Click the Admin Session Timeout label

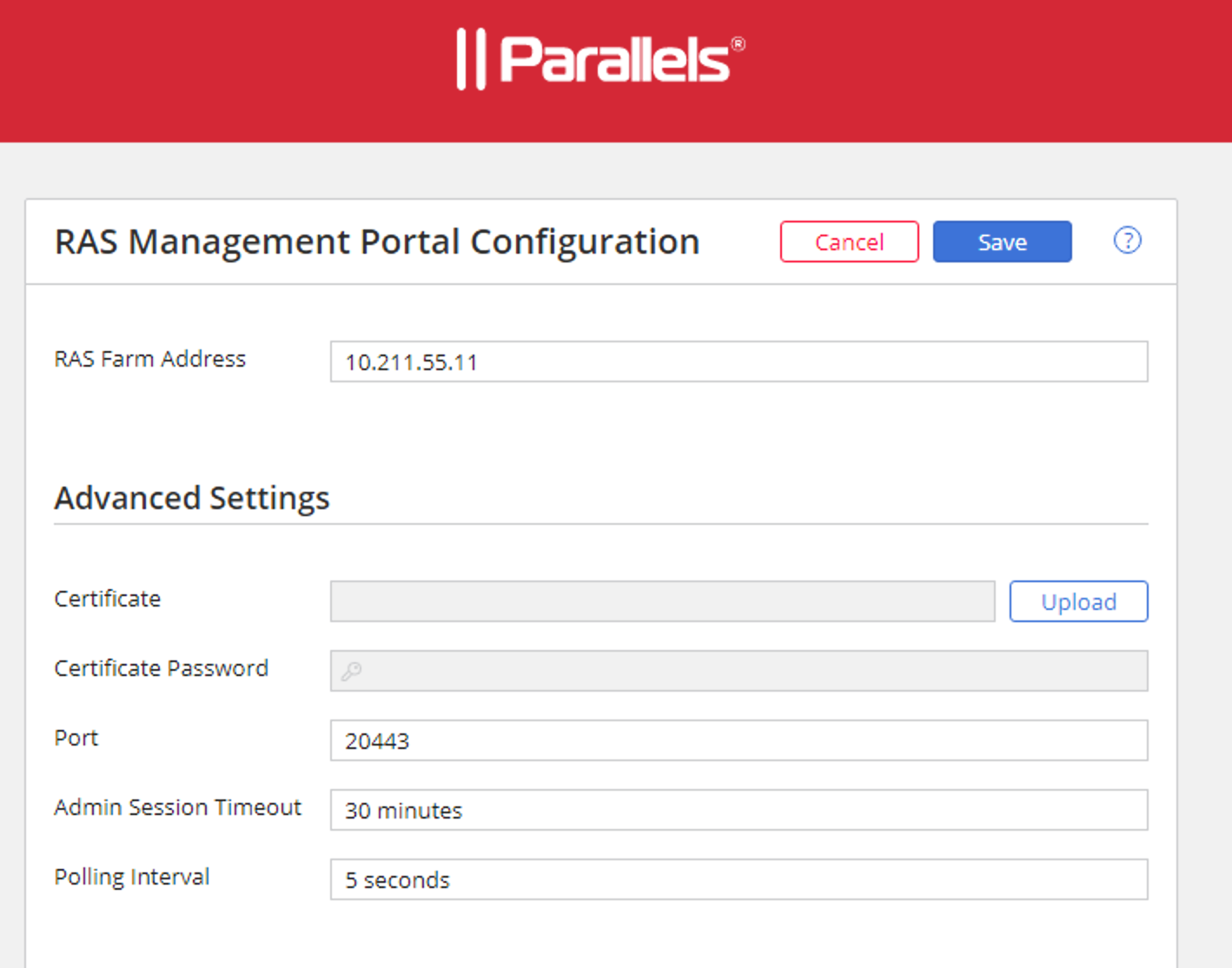pyautogui.click(x=177, y=807)
